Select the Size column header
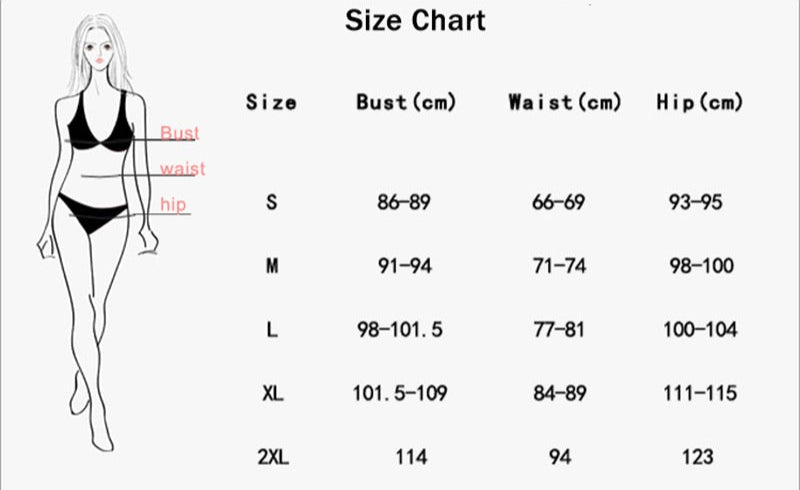Screen dimensions: 800x490 coord(271,102)
